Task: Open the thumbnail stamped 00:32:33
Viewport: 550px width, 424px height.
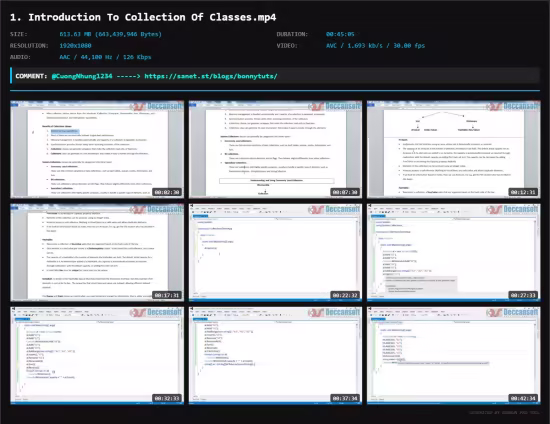Action: (97, 356)
